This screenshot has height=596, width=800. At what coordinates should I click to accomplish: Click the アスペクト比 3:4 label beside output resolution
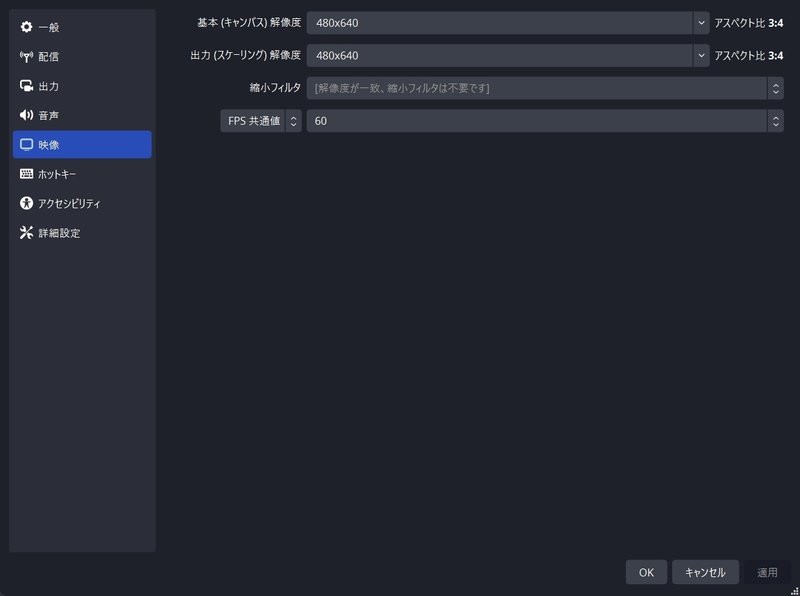pyautogui.click(x=748, y=56)
